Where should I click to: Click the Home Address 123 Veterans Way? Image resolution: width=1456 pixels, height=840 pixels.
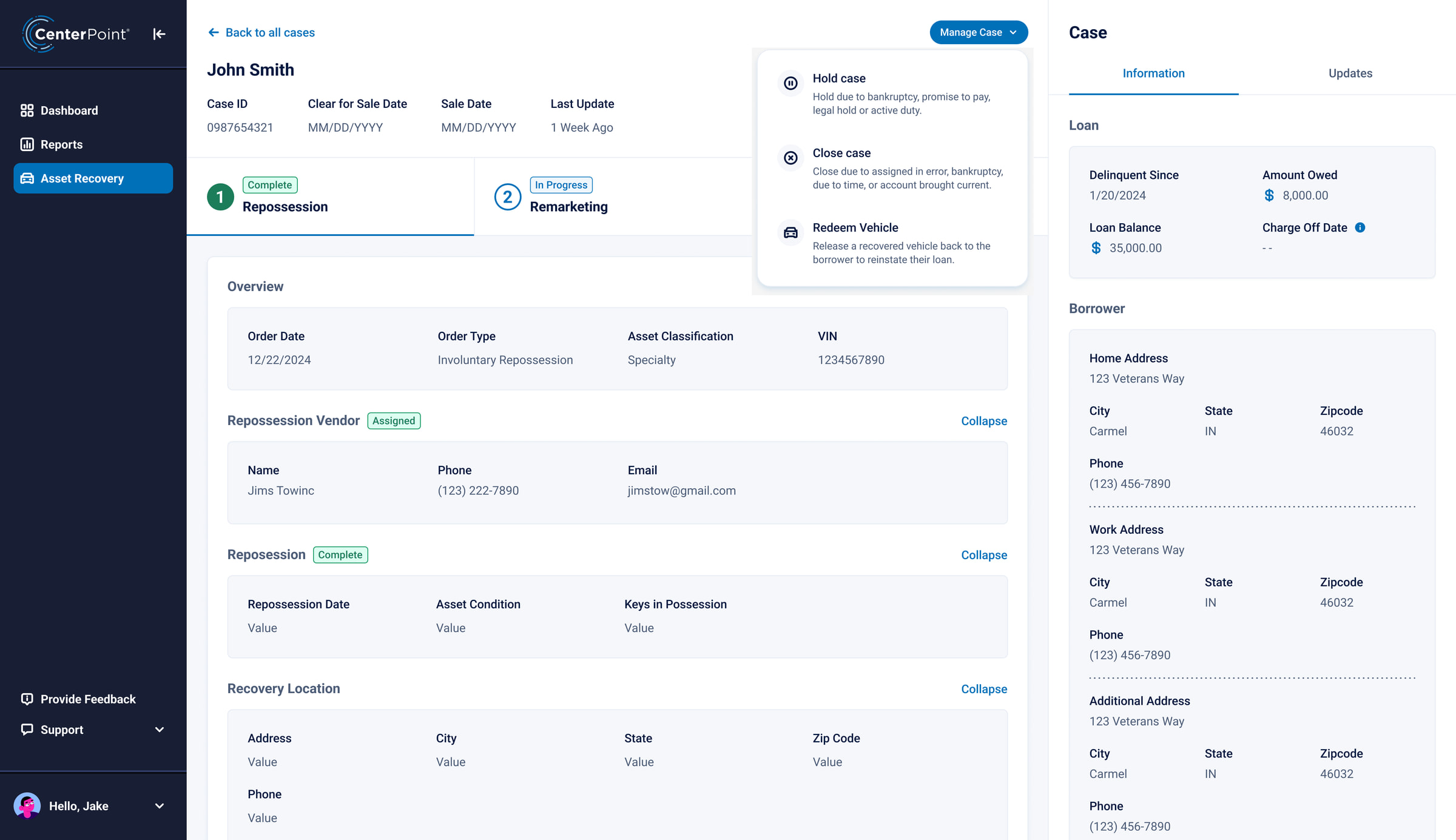pyautogui.click(x=1137, y=378)
